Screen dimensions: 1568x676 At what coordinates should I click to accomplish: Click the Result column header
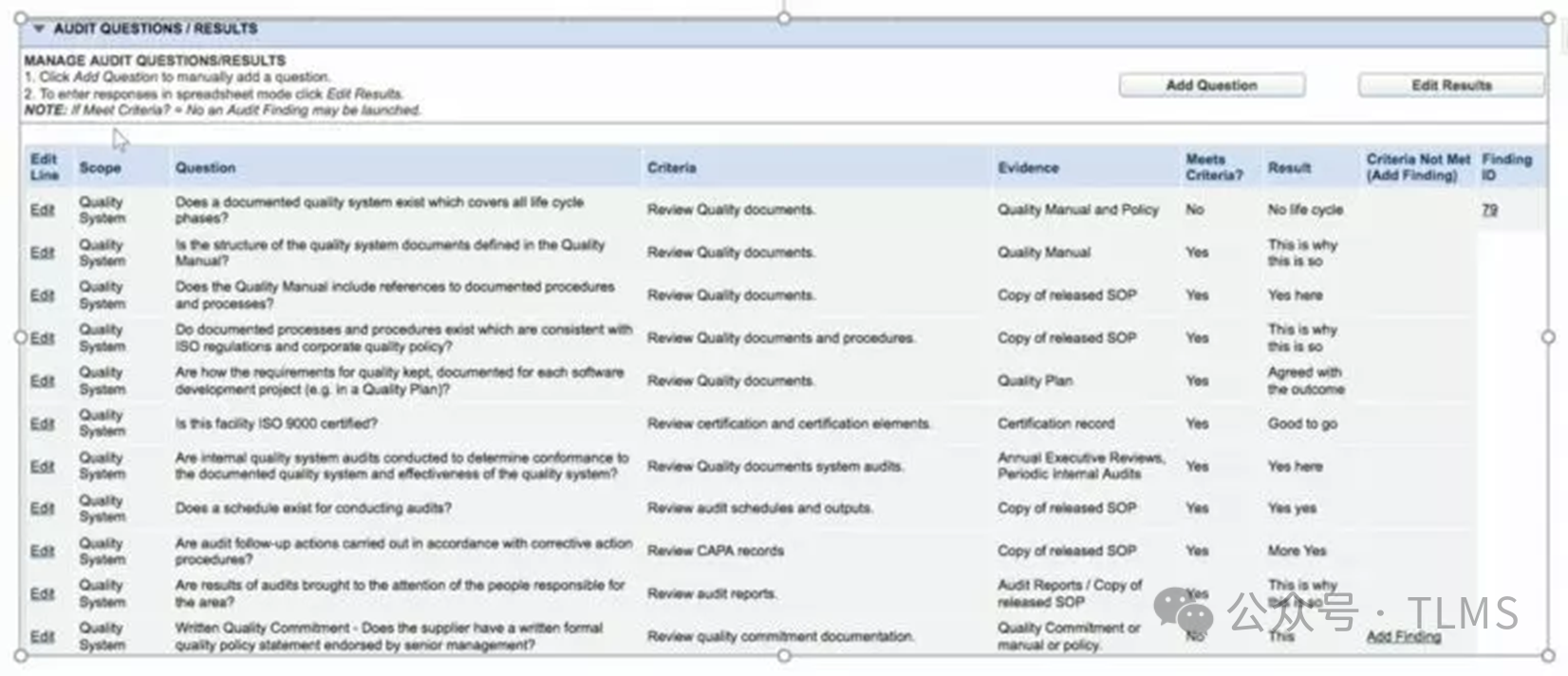click(1289, 168)
